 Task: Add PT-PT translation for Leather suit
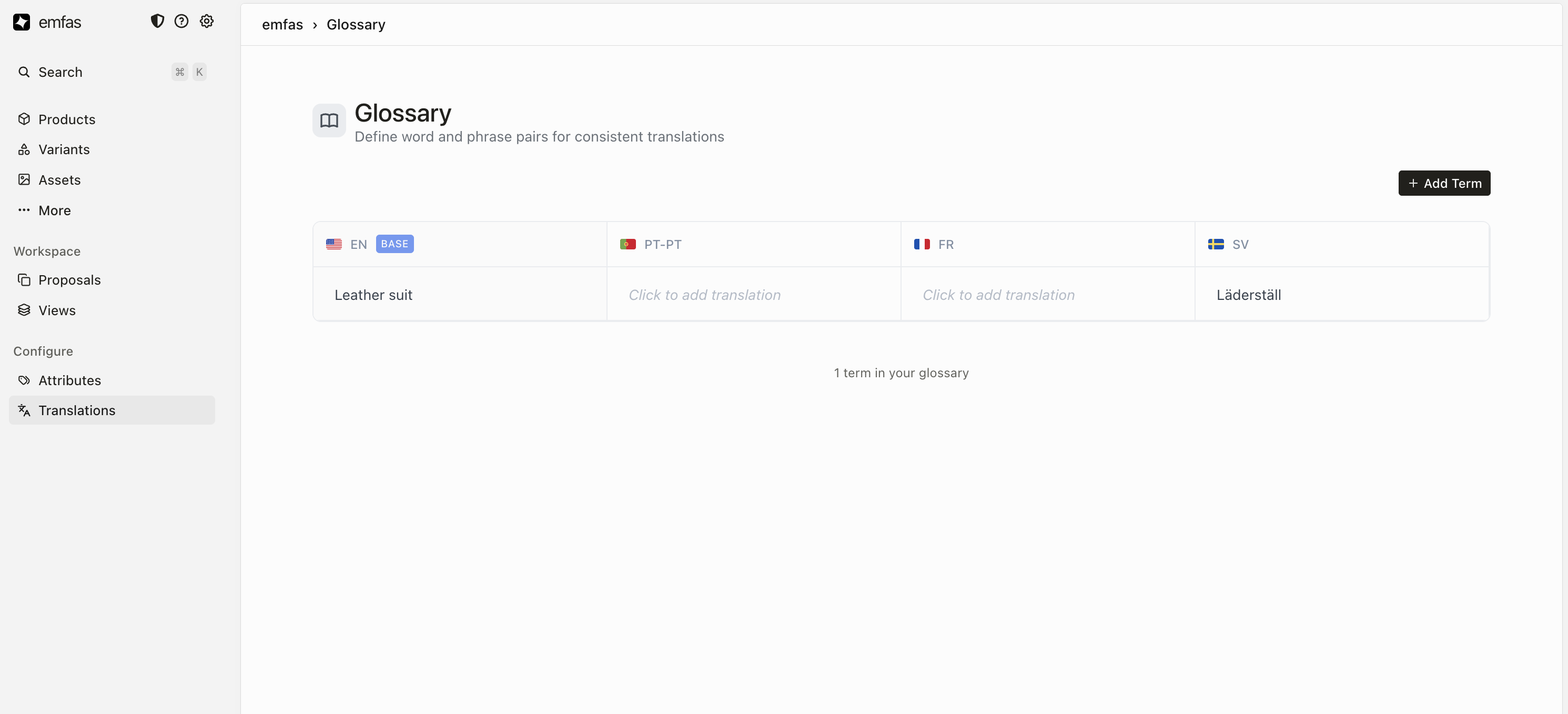coord(704,295)
